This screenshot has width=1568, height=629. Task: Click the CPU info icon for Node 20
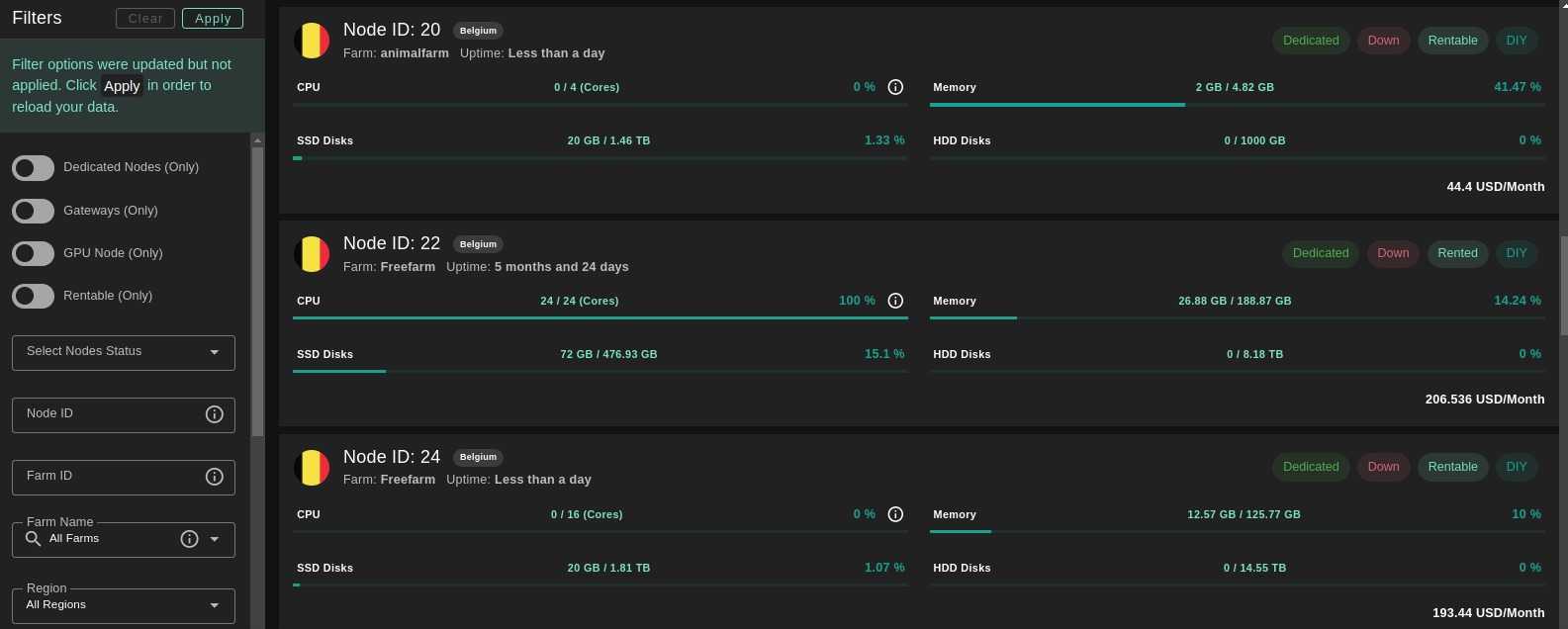895,87
